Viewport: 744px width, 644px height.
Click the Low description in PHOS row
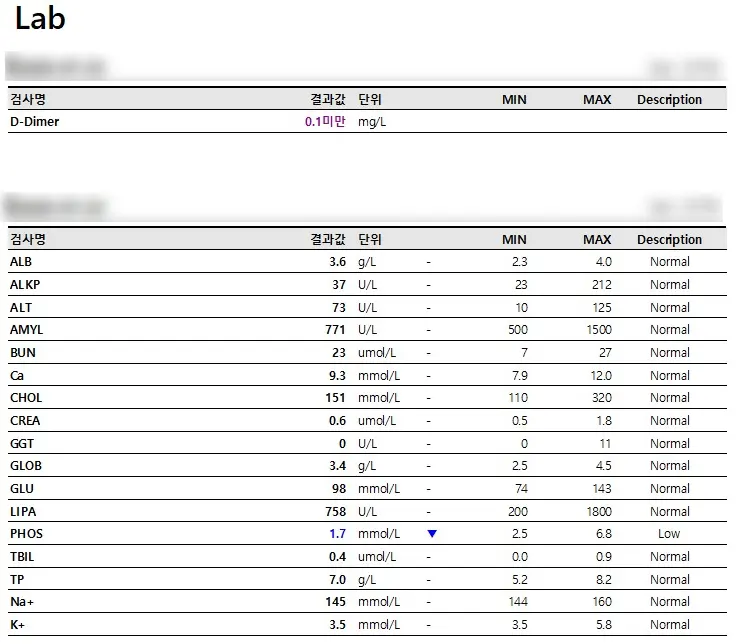point(669,534)
